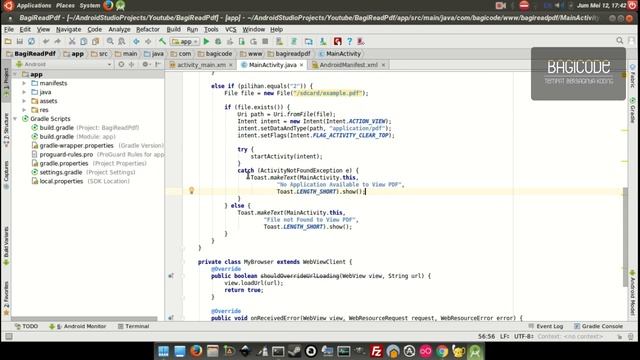Open the File menu
The image size is (640, 360).
[x=9, y=29]
